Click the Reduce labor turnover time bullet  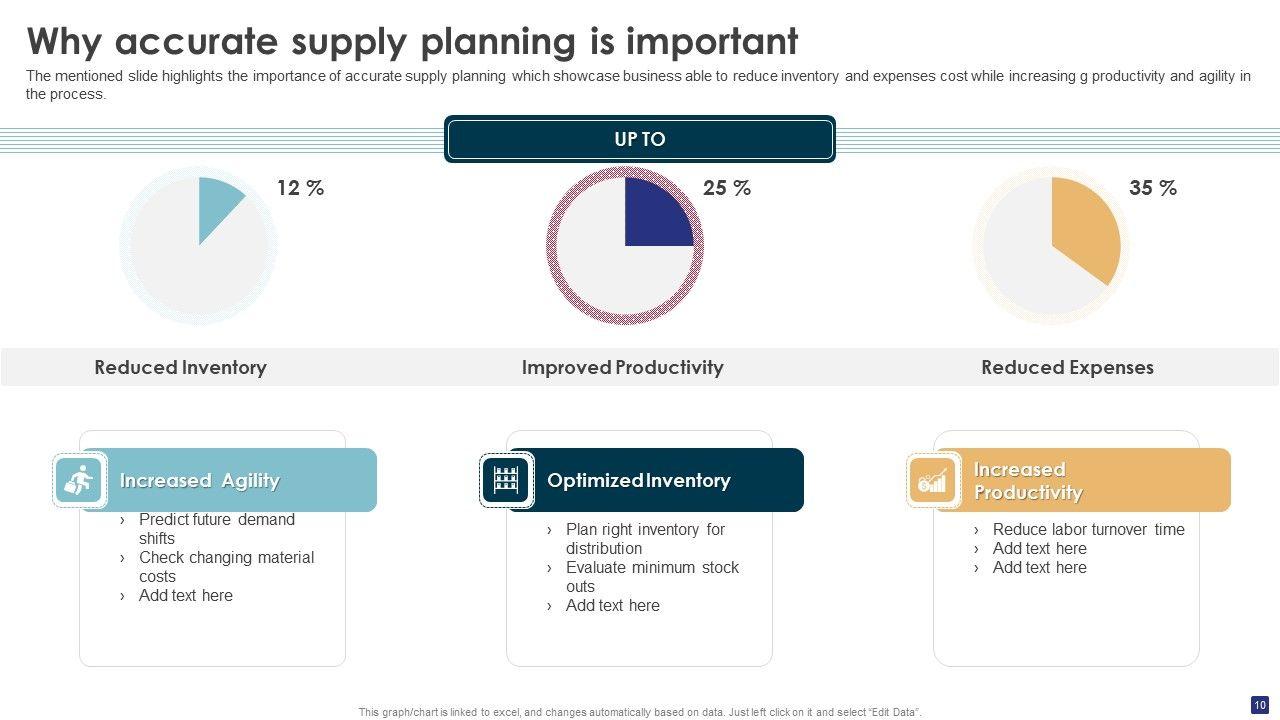(x=1088, y=530)
